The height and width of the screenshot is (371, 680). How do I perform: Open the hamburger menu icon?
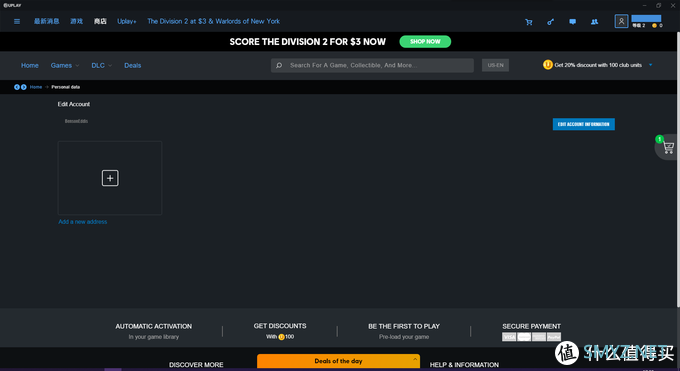click(x=17, y=21)
